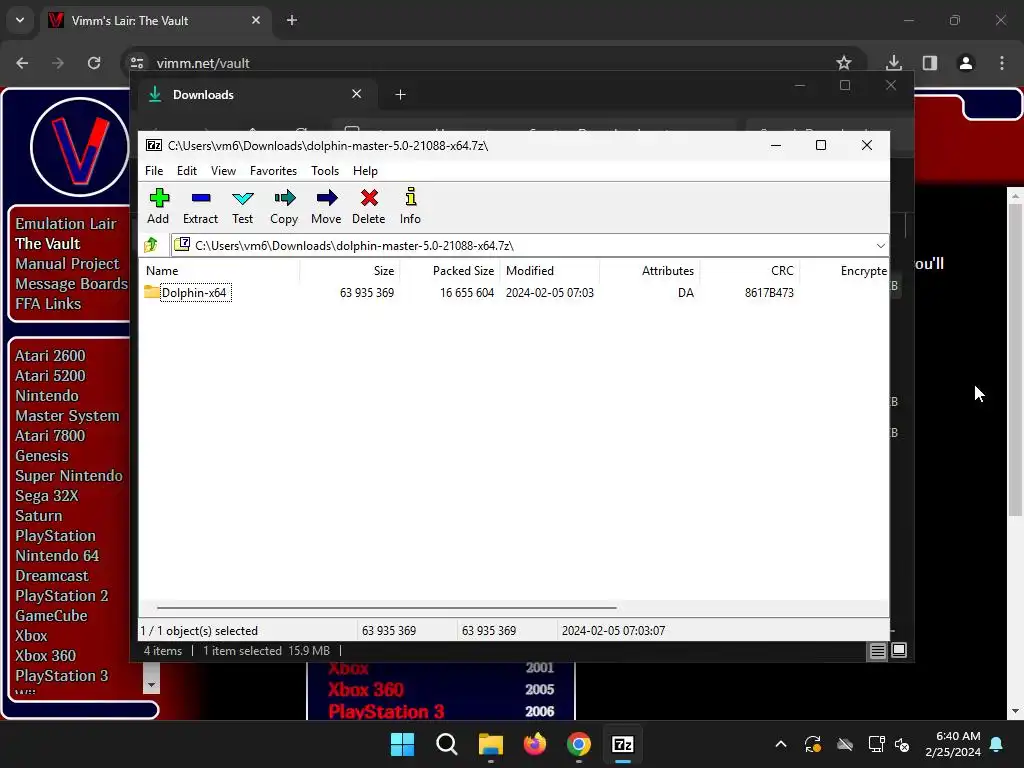Open new tab in Downloads Explorer window
1024x768 pixels.
coord(400,95)
